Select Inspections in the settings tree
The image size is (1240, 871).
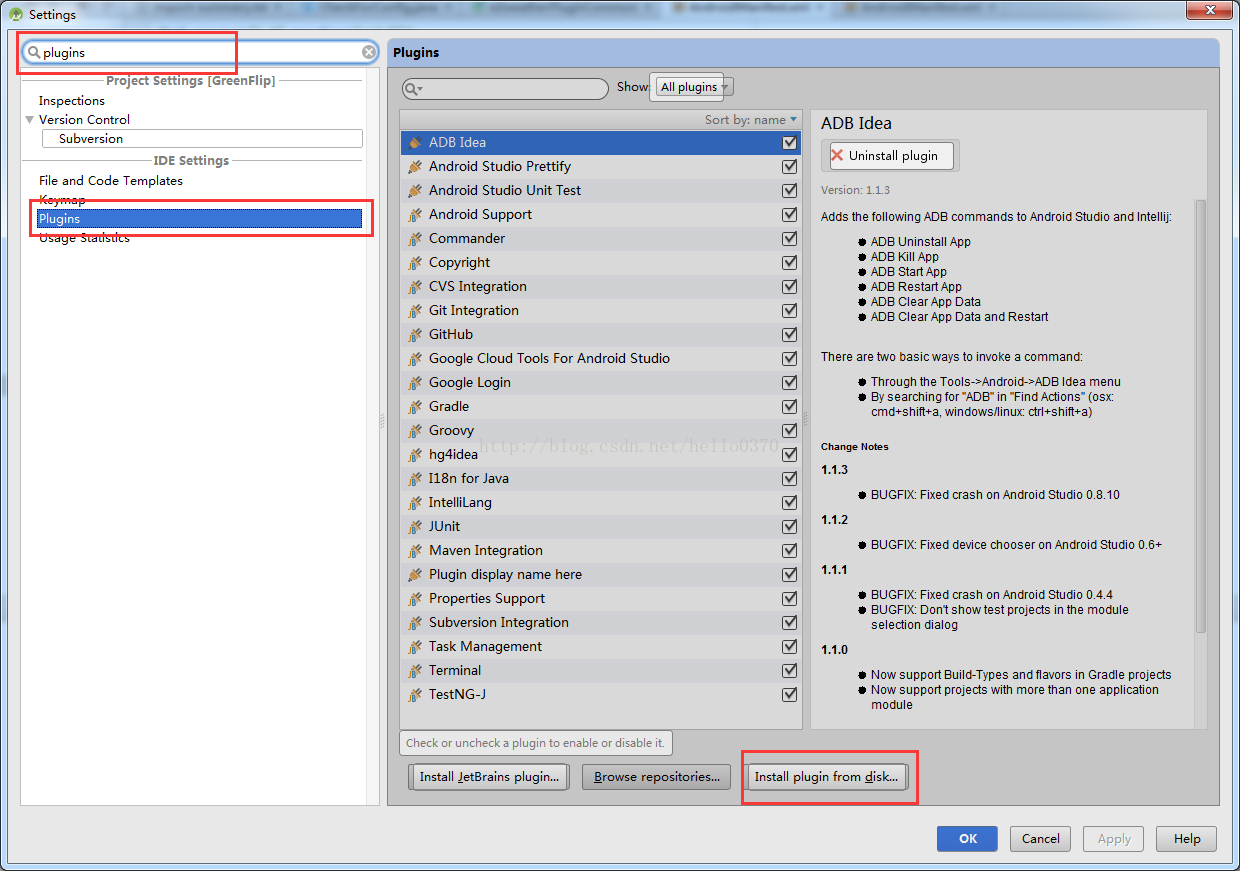[x=72, y=100]
